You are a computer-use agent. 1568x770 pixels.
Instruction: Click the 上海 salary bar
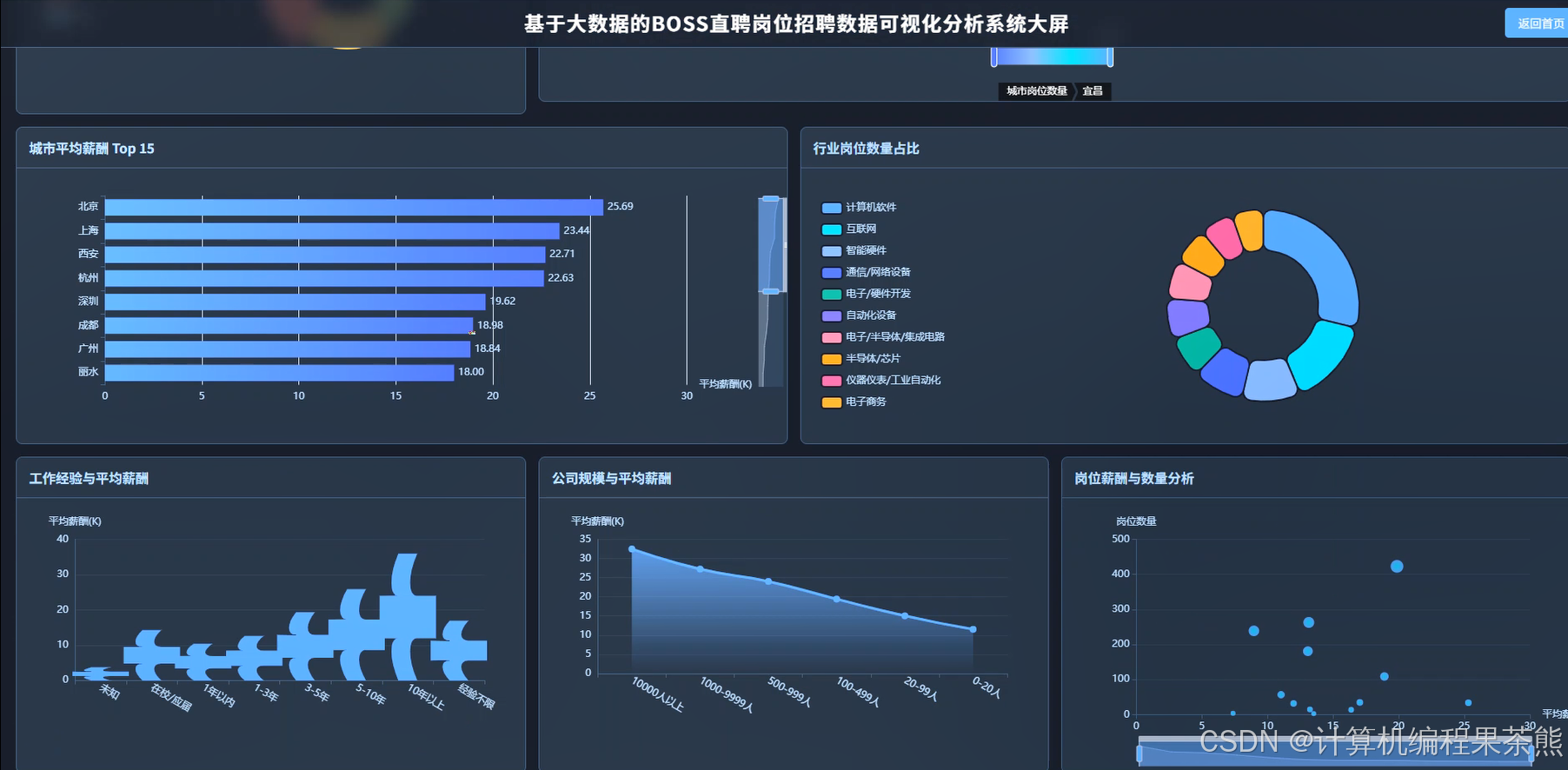click(332, 231)
